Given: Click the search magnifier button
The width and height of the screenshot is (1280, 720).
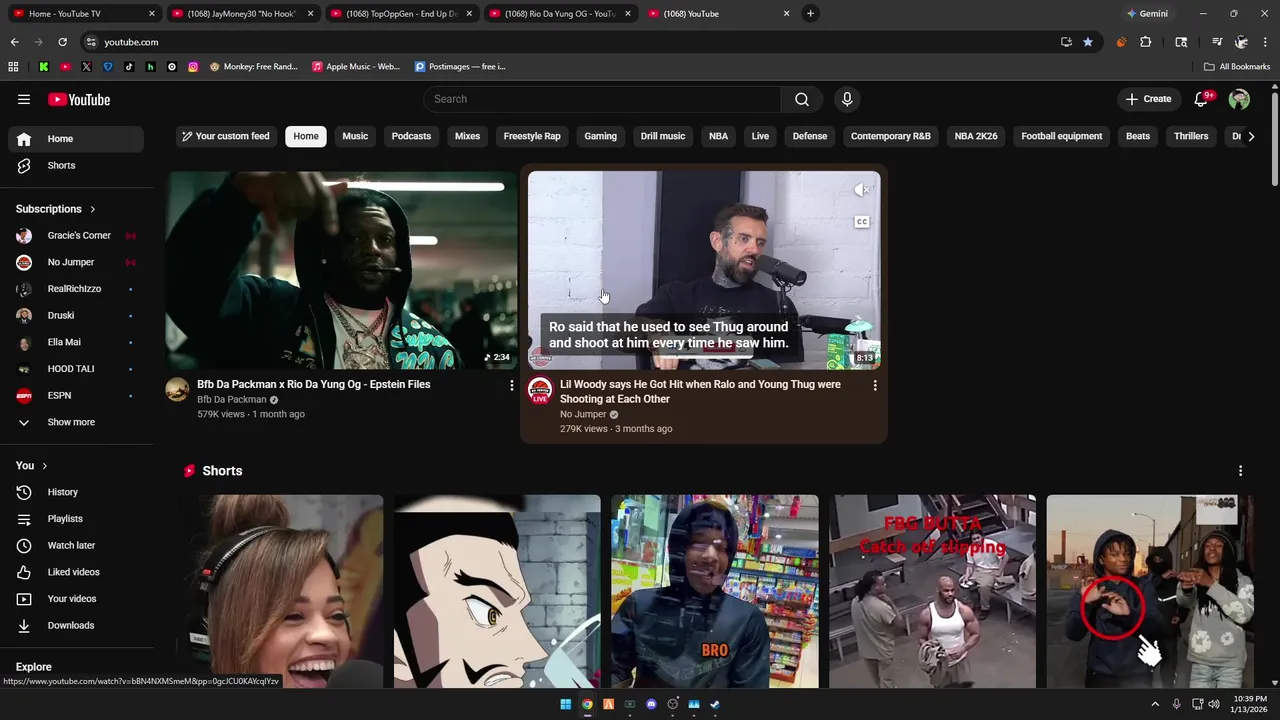Looking at the screenshot, I should tap(802, 99).
